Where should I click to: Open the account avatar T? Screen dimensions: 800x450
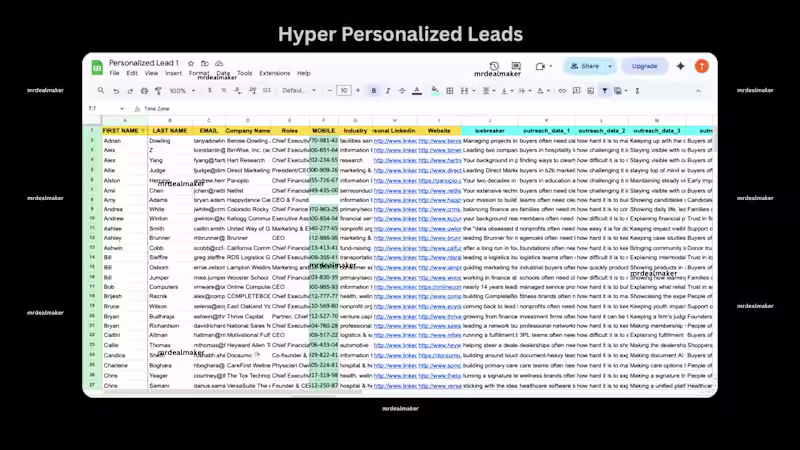[x=702, y=66]
